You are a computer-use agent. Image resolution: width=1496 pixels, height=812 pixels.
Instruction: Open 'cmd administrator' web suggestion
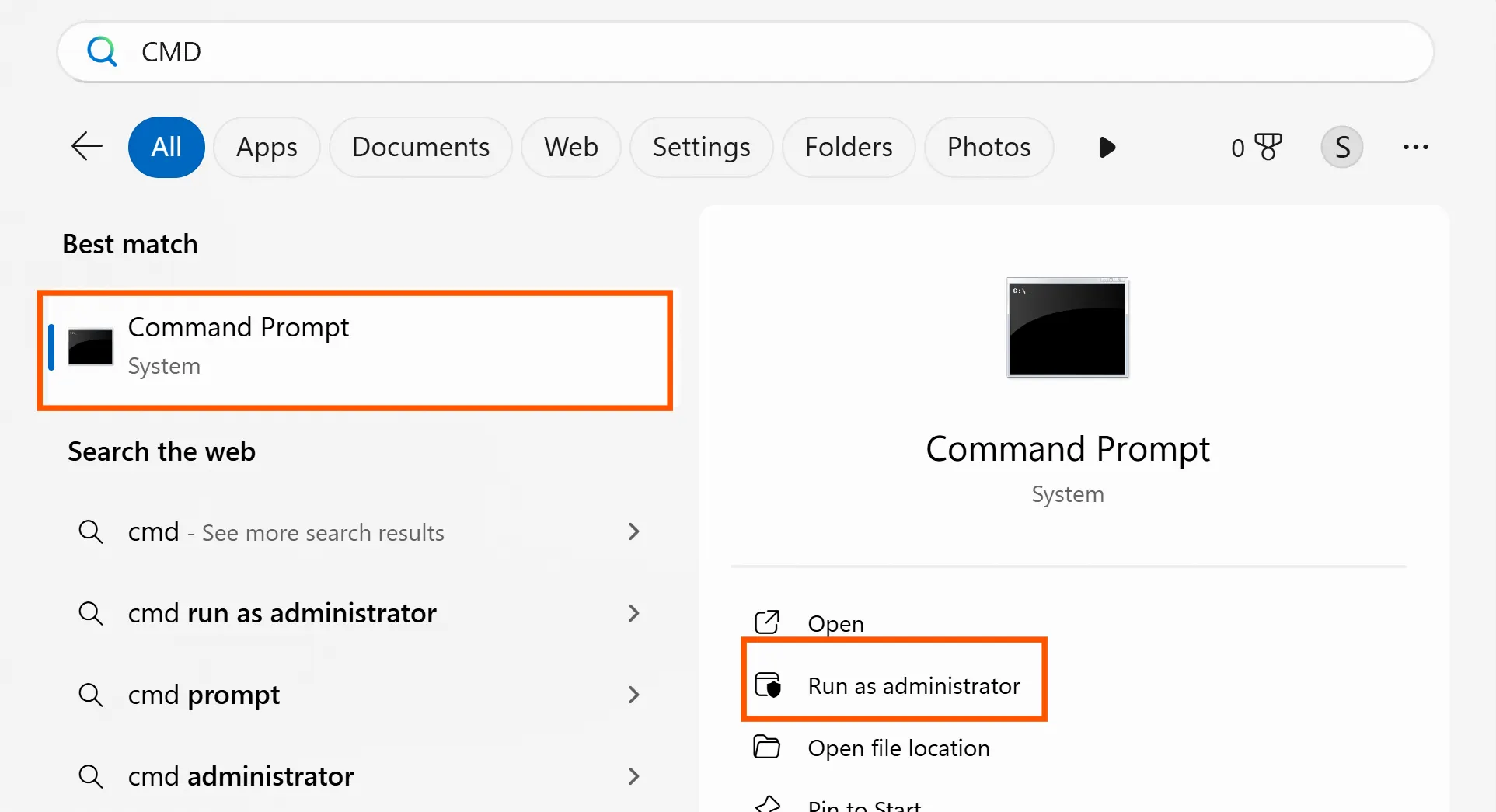(x=358, y=776)
